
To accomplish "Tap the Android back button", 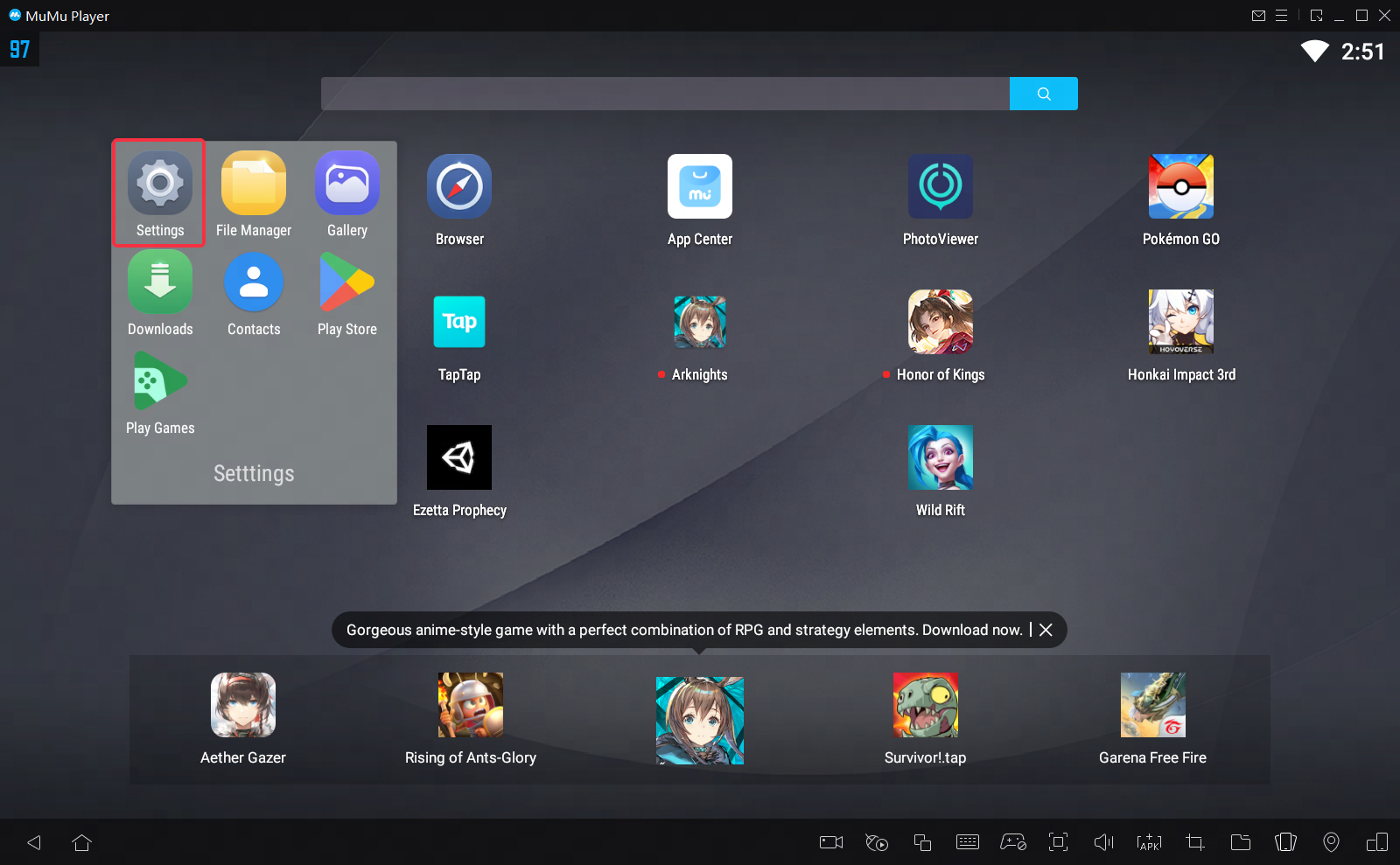I will [x=34, y=842].
